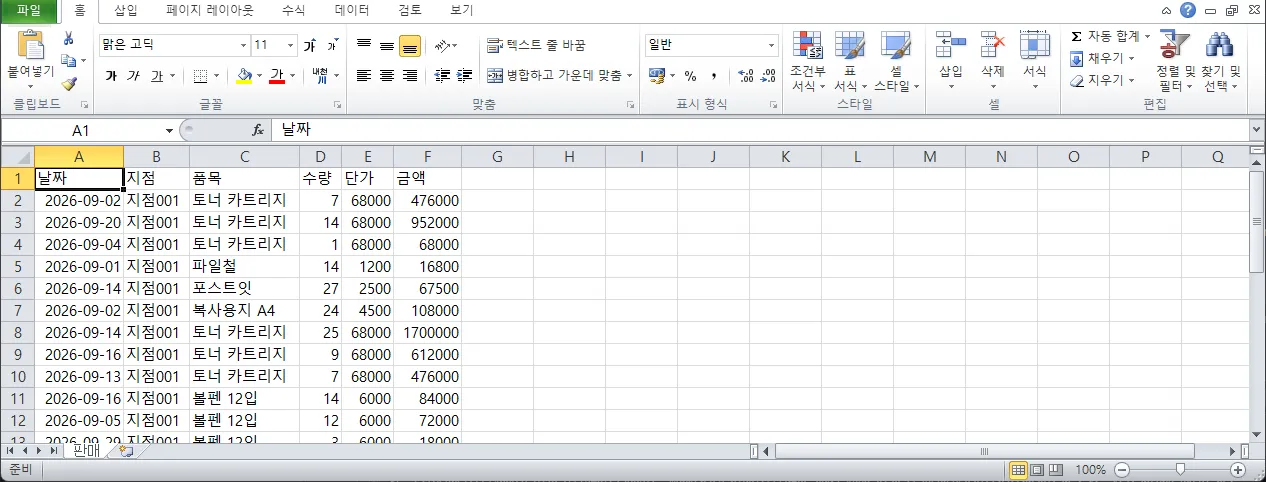Switch to the Page Layout (페이지 레이아웃) tab

coord(210,11)
